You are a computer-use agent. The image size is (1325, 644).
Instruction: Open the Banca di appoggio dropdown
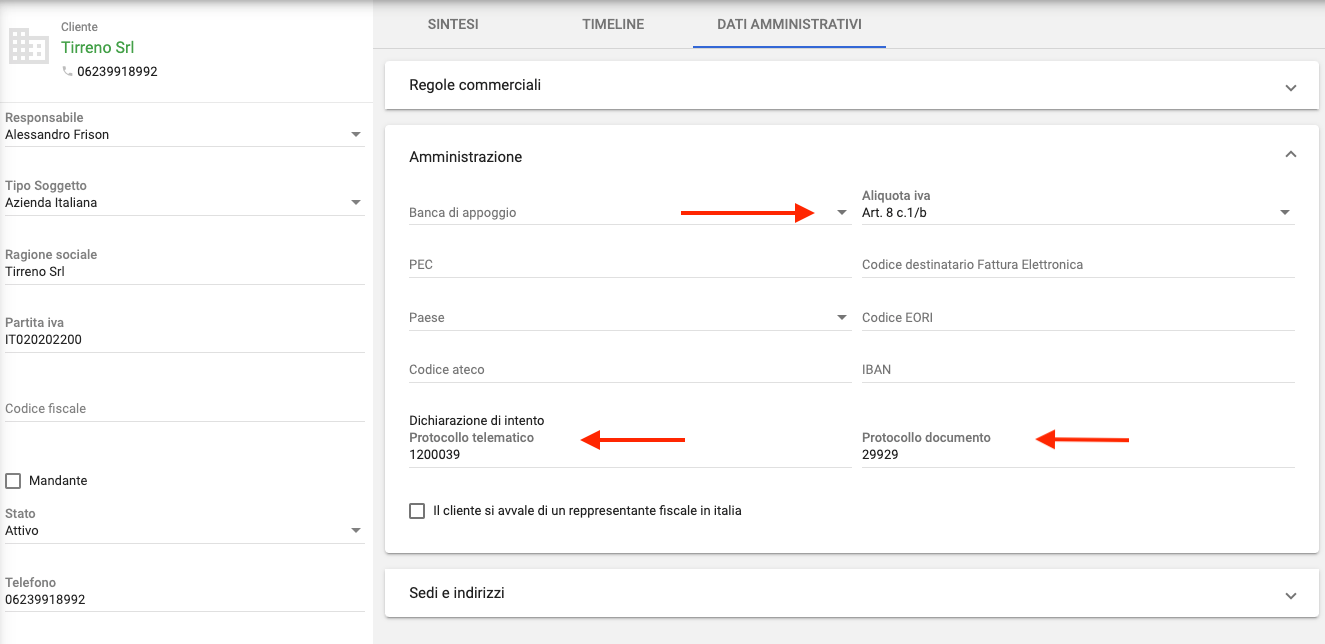coord(840,212)
